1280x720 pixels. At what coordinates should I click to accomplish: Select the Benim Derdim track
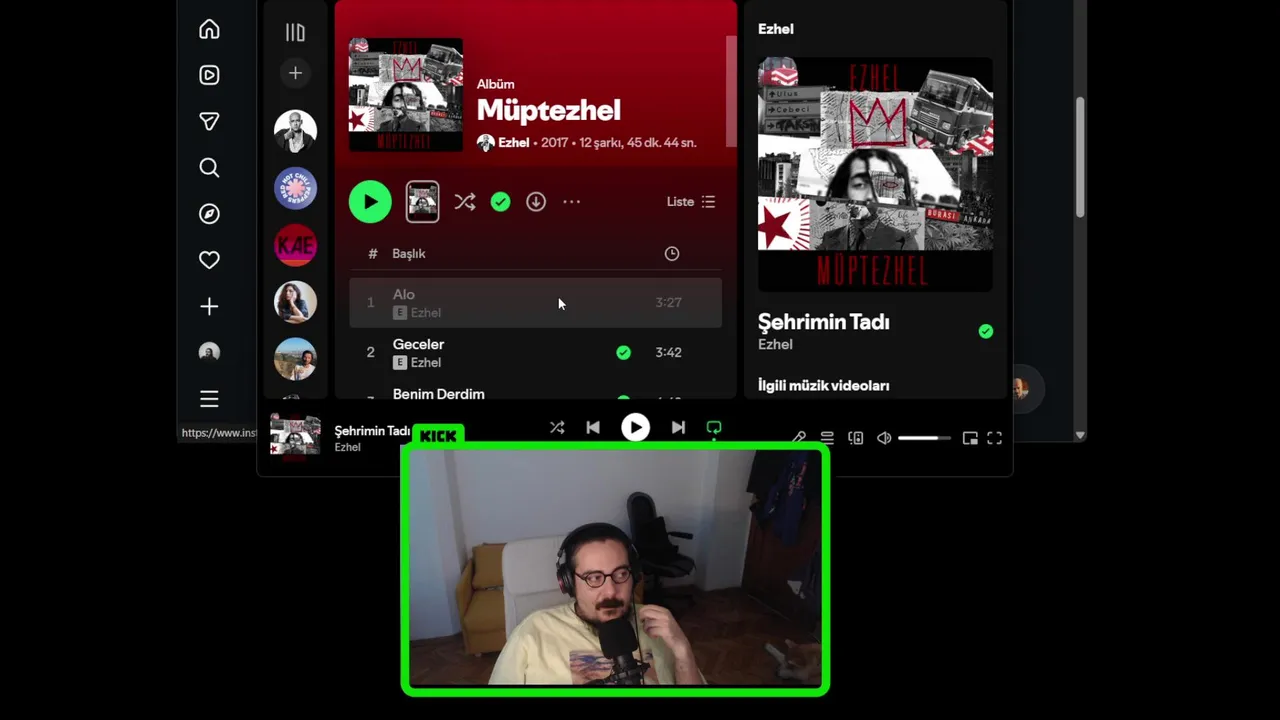(x=438, y=394)
